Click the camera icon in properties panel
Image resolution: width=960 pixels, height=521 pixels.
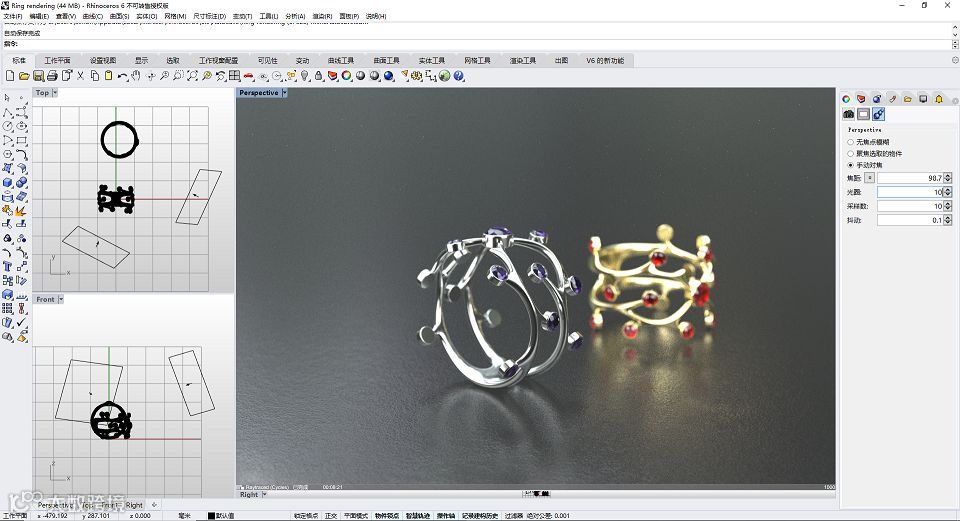point(849,114)
